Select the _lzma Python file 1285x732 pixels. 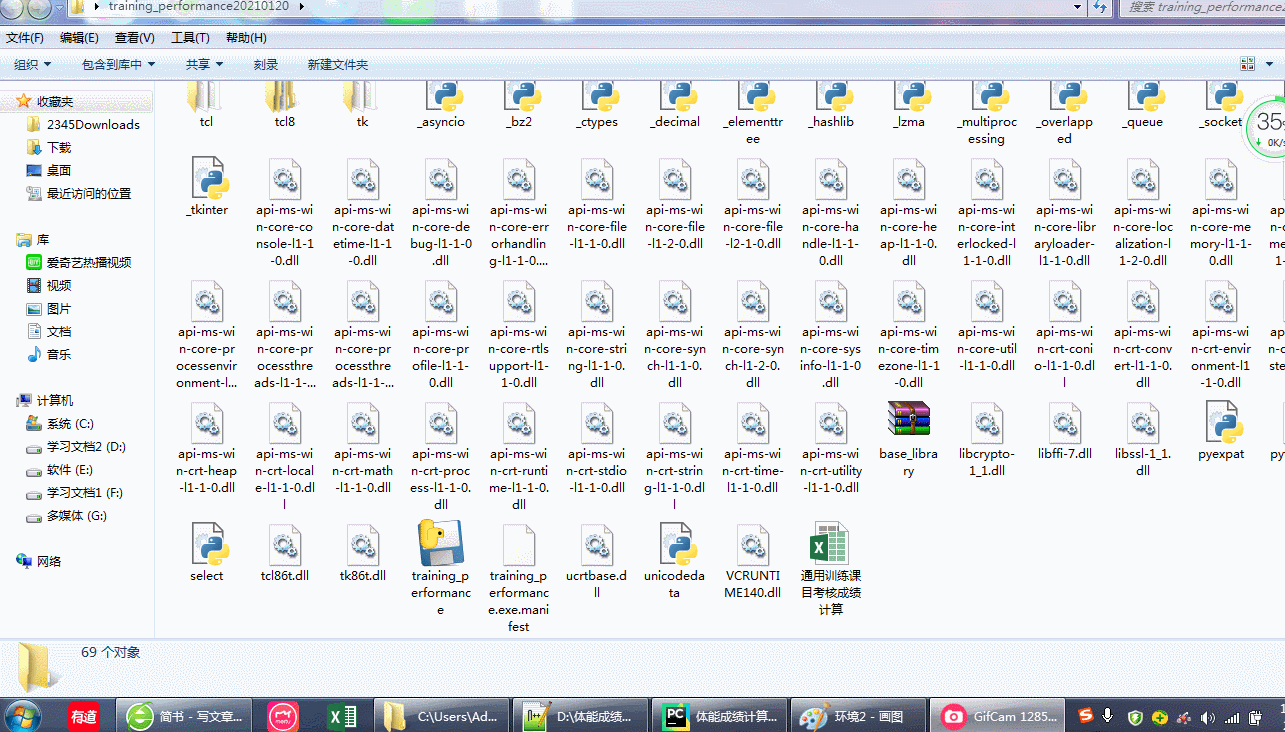pos(909,103)
